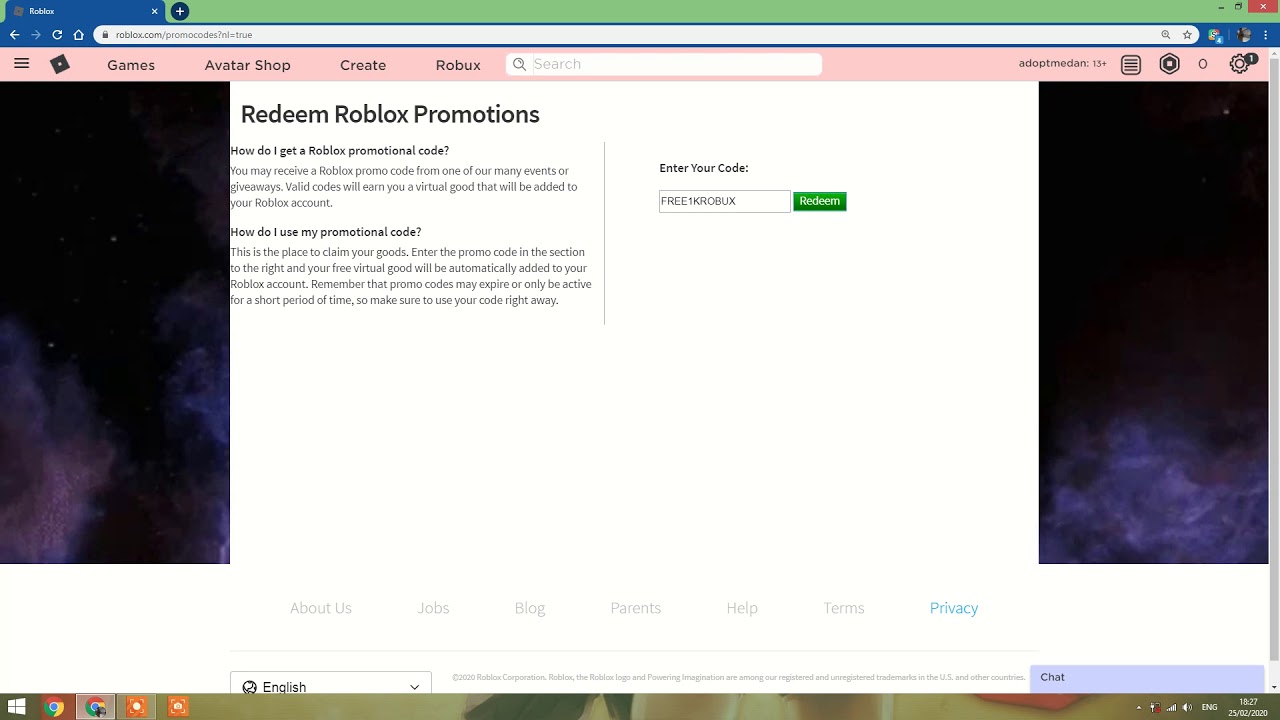Open the first Chrome taskbar icon

(x=55, y=707)
